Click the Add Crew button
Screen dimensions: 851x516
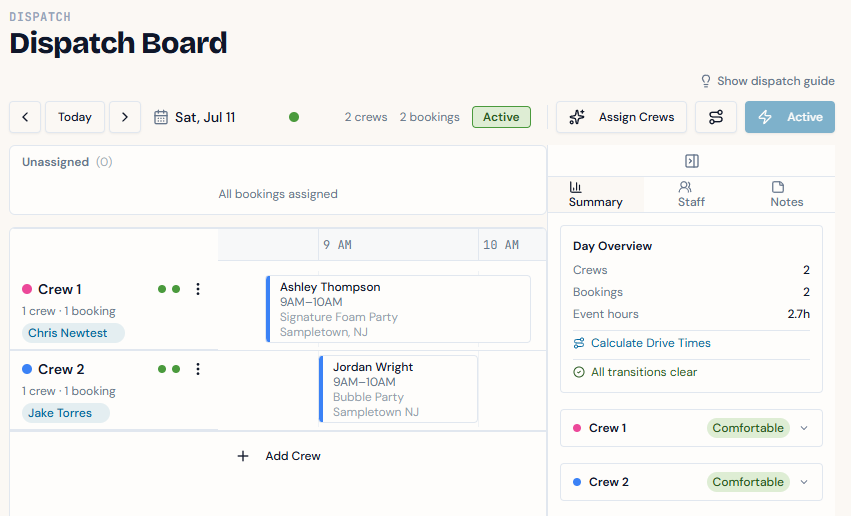tap(279, 456)
